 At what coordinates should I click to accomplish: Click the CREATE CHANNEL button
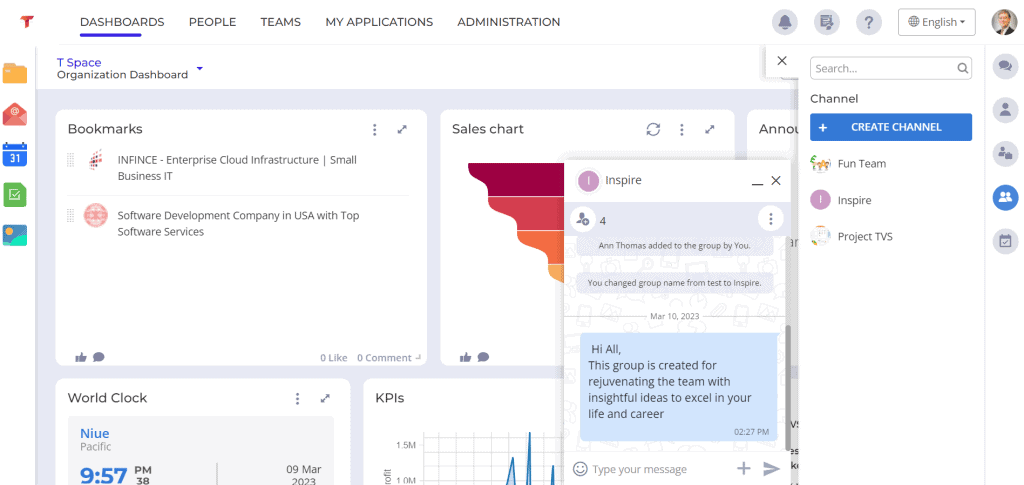pos(891,127)
